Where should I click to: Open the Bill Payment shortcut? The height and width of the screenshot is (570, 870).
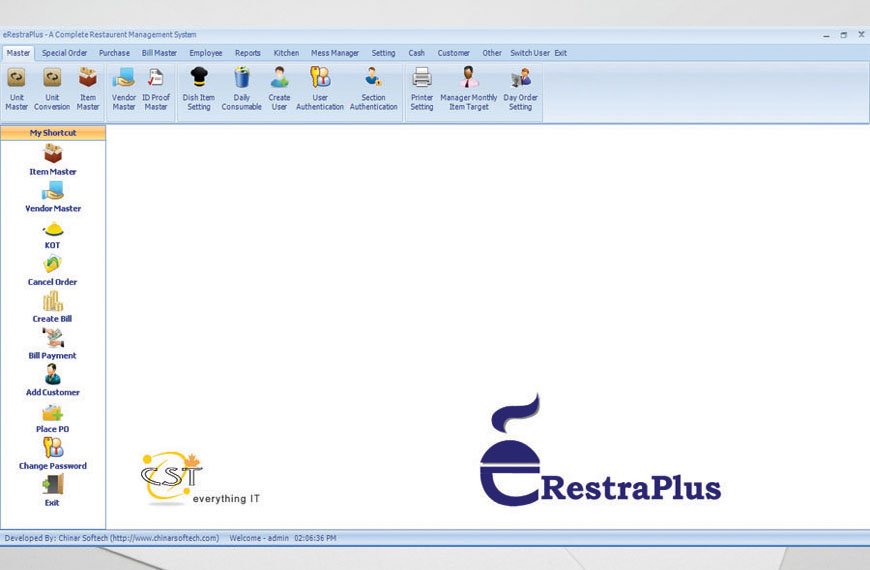53,344
